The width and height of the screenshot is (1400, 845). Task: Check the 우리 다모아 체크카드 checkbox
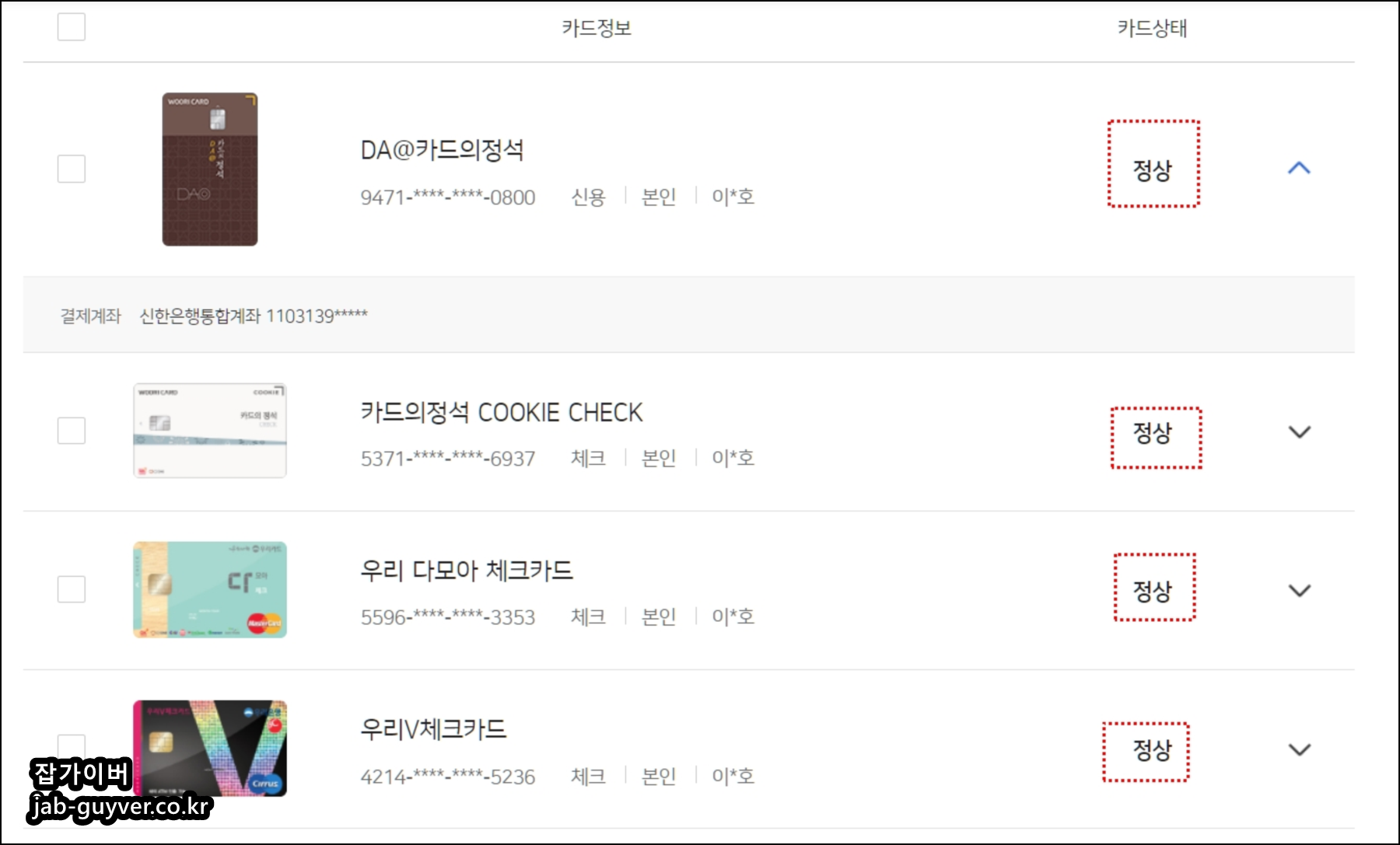coord(72,589)
